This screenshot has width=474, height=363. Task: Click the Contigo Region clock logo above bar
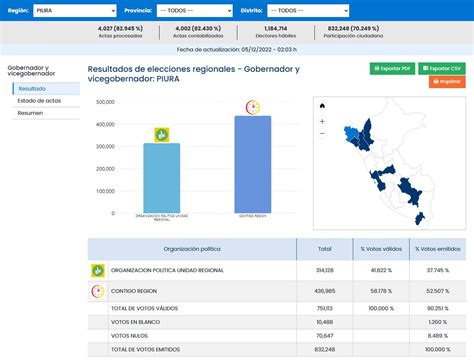pyautogui.click(x=253, y=107)
